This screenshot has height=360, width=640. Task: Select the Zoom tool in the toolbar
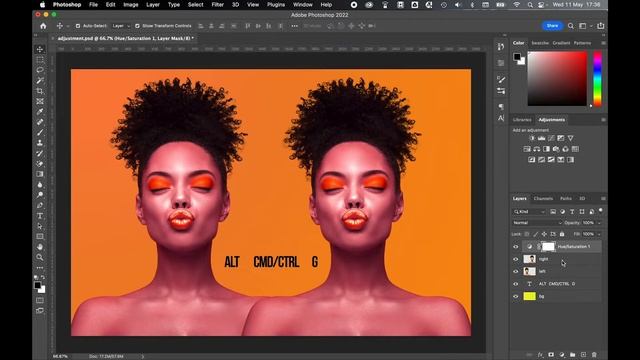click(x=40, y=257)
